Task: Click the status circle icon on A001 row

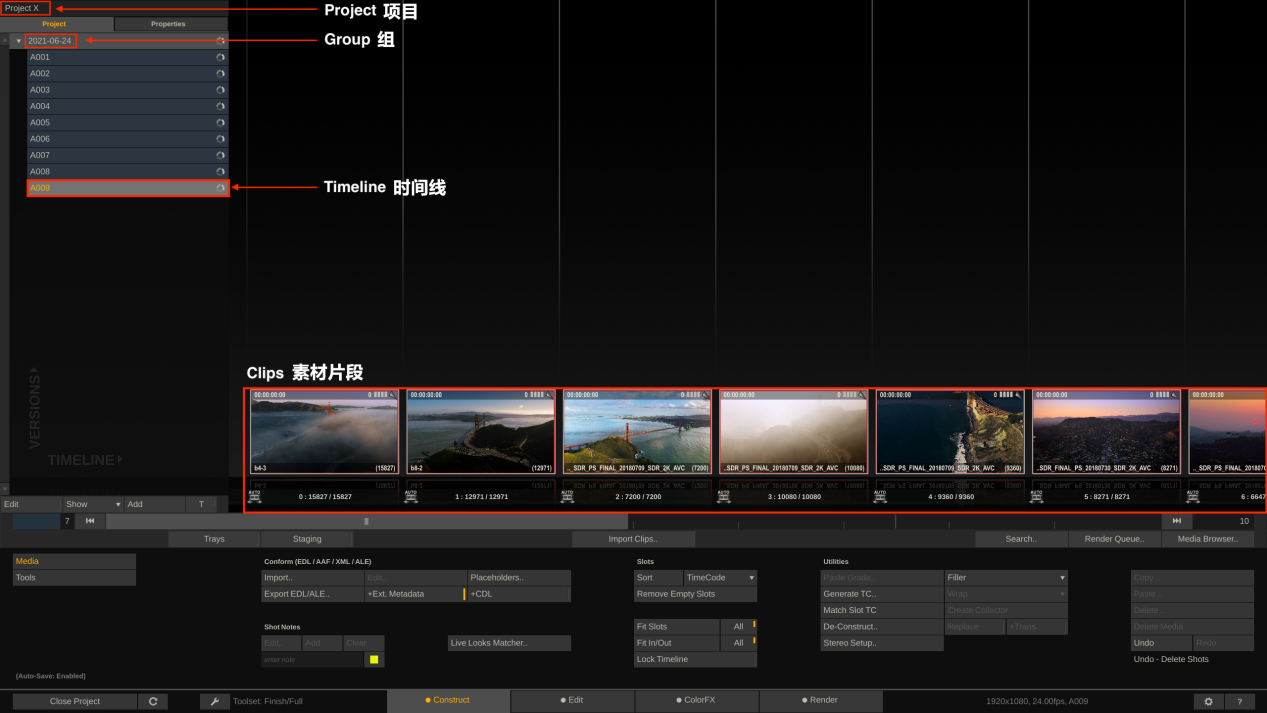Action: (220, 57)
